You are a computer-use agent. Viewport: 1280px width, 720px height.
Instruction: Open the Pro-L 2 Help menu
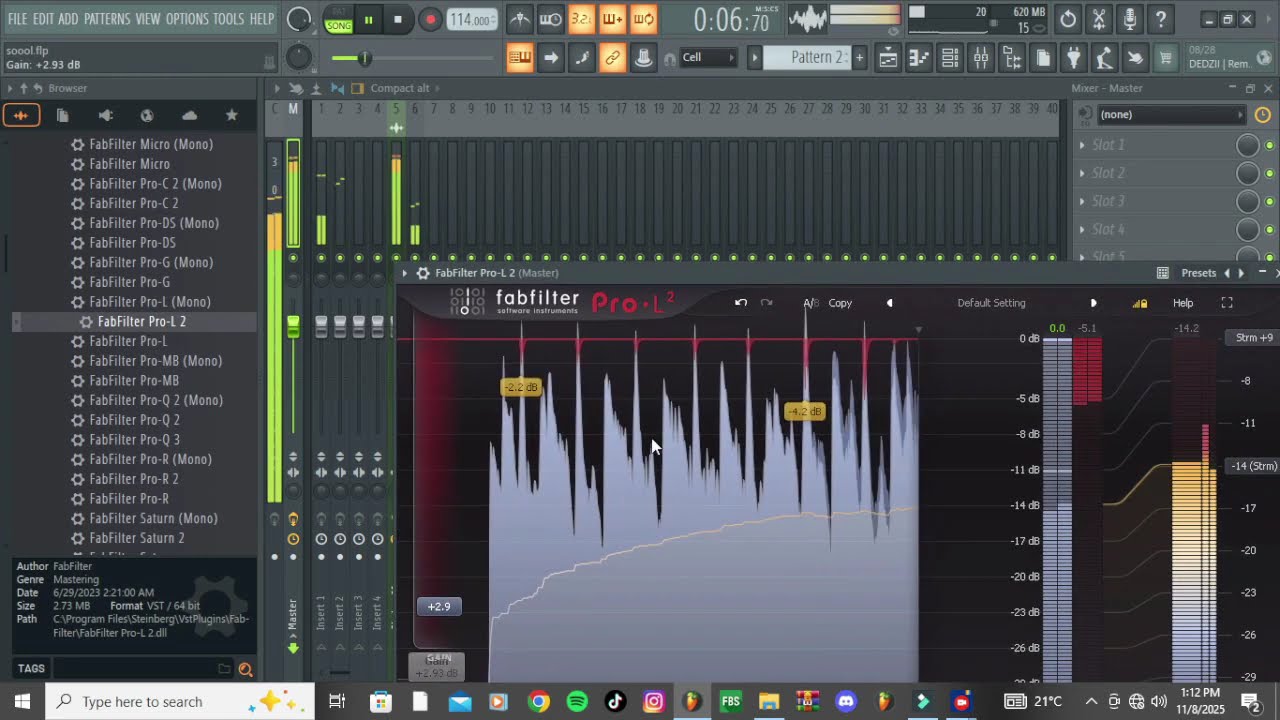coord(1183,303)
